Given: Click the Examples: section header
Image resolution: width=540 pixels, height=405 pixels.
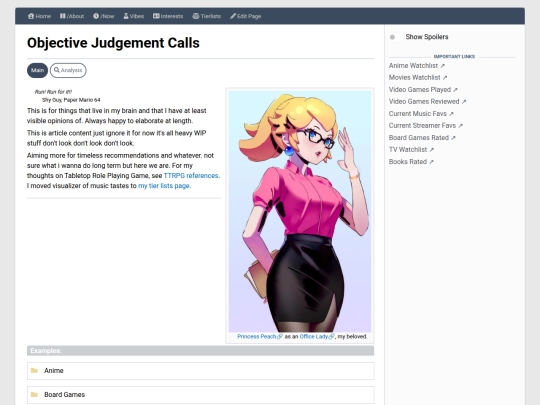Looking at the screenshot, I should pos(200,351).
